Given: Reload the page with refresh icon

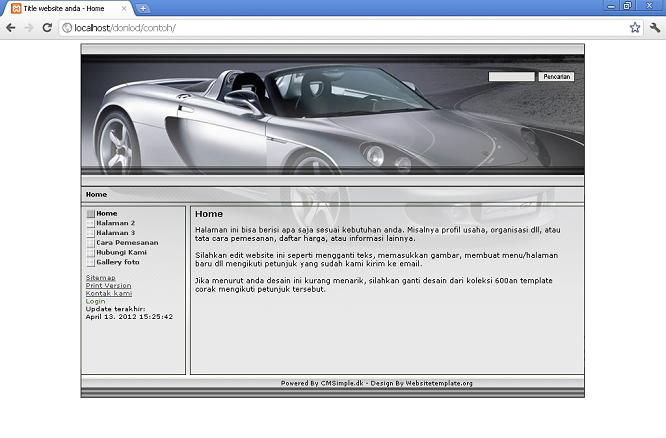Looking at the screenshot, I should pyautogui.click(x=47, y=28).
